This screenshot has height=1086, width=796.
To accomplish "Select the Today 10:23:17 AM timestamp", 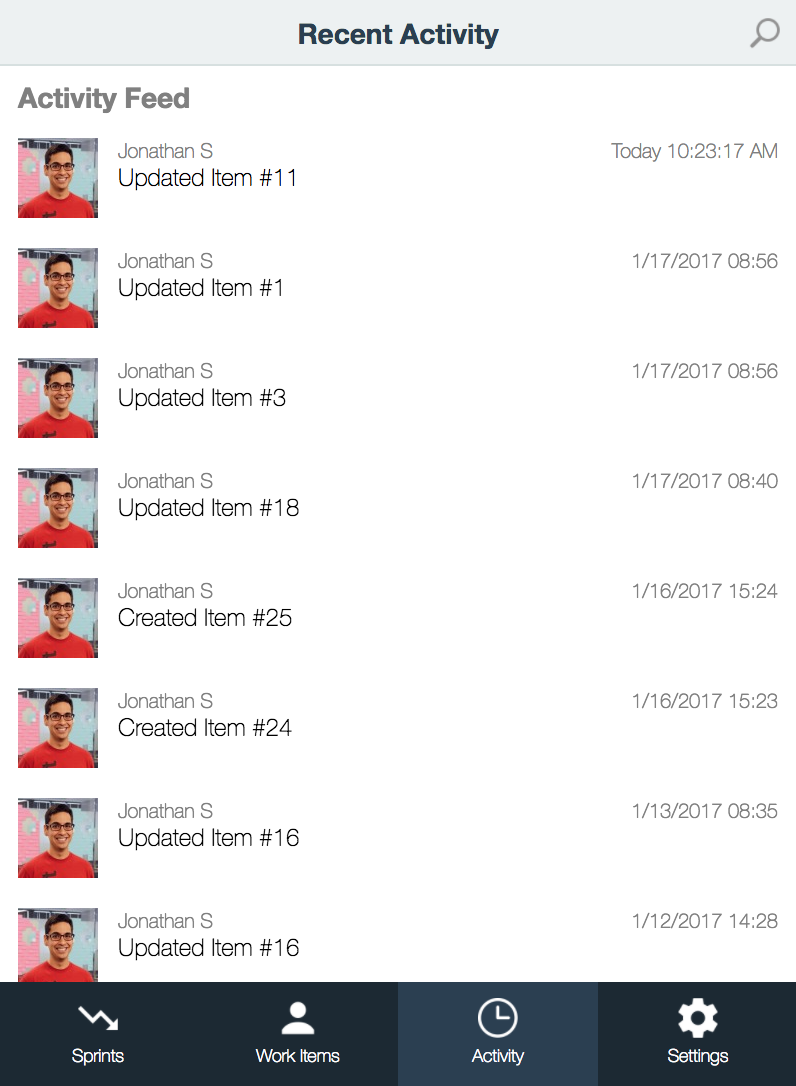I will coord(694,151).
